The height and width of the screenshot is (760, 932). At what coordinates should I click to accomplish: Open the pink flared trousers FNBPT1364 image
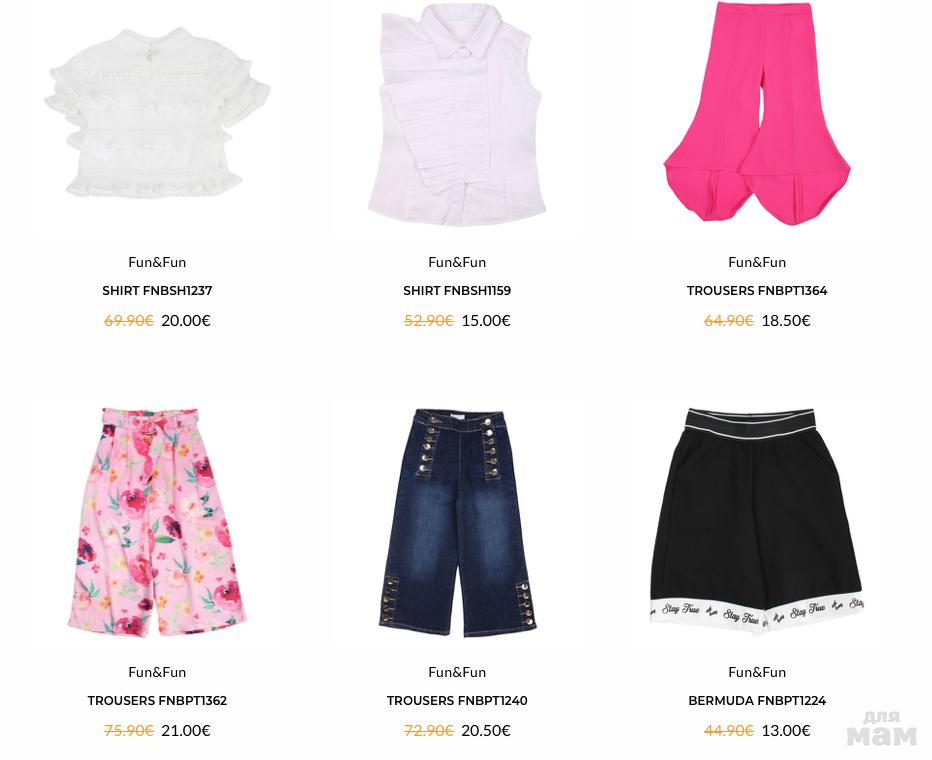pyautogui.click(x=757, y=113)
